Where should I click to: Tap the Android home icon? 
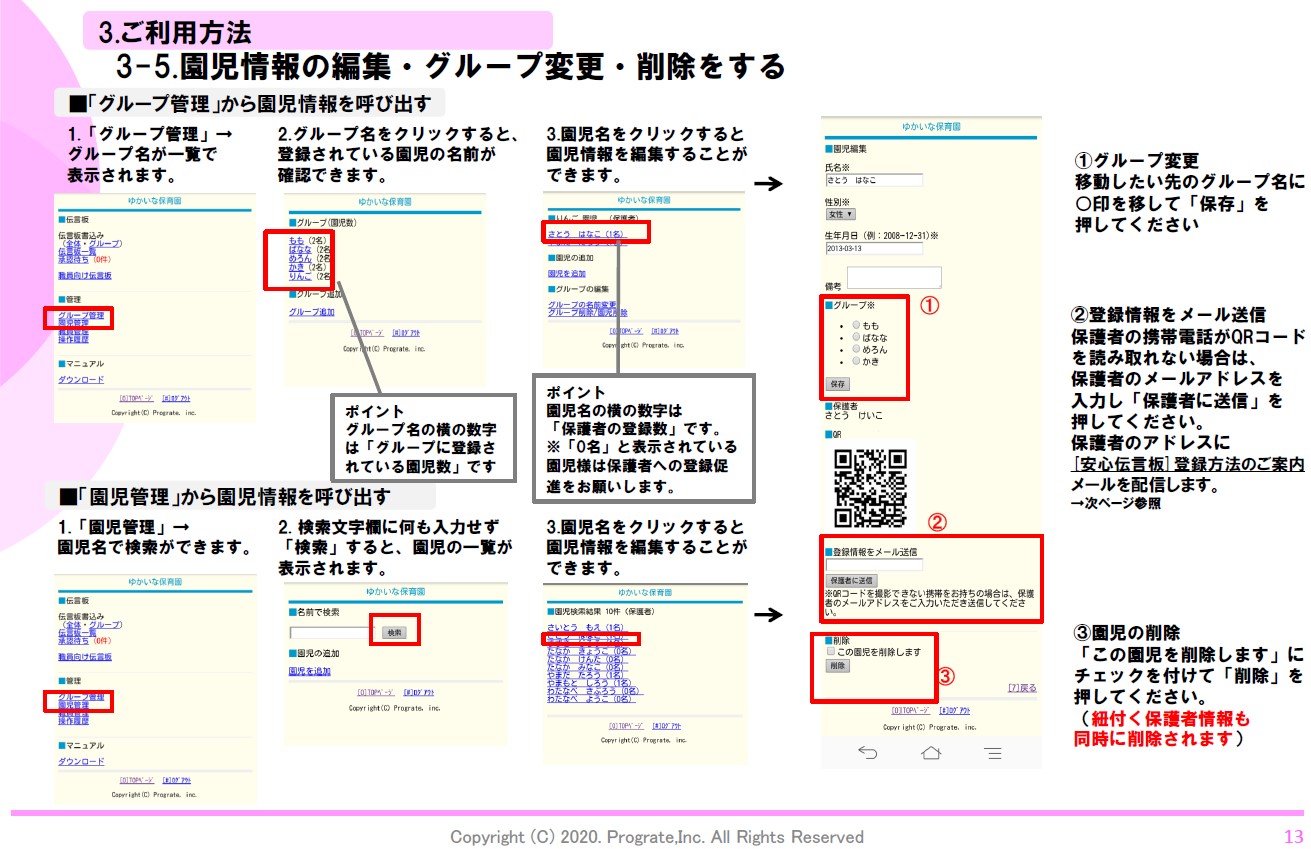pos(931,753)
